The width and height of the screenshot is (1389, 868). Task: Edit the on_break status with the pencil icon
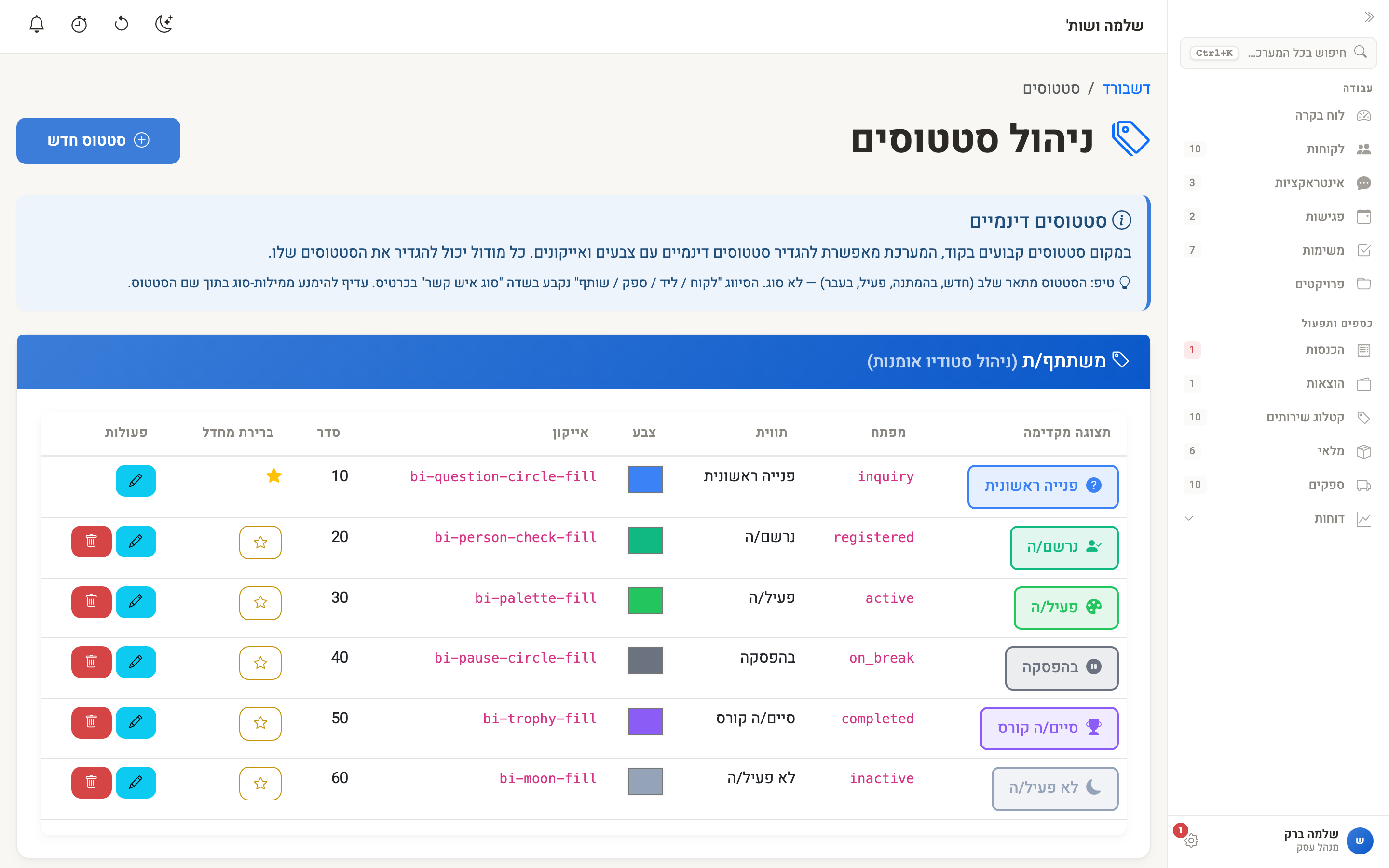tap(136, 663)
